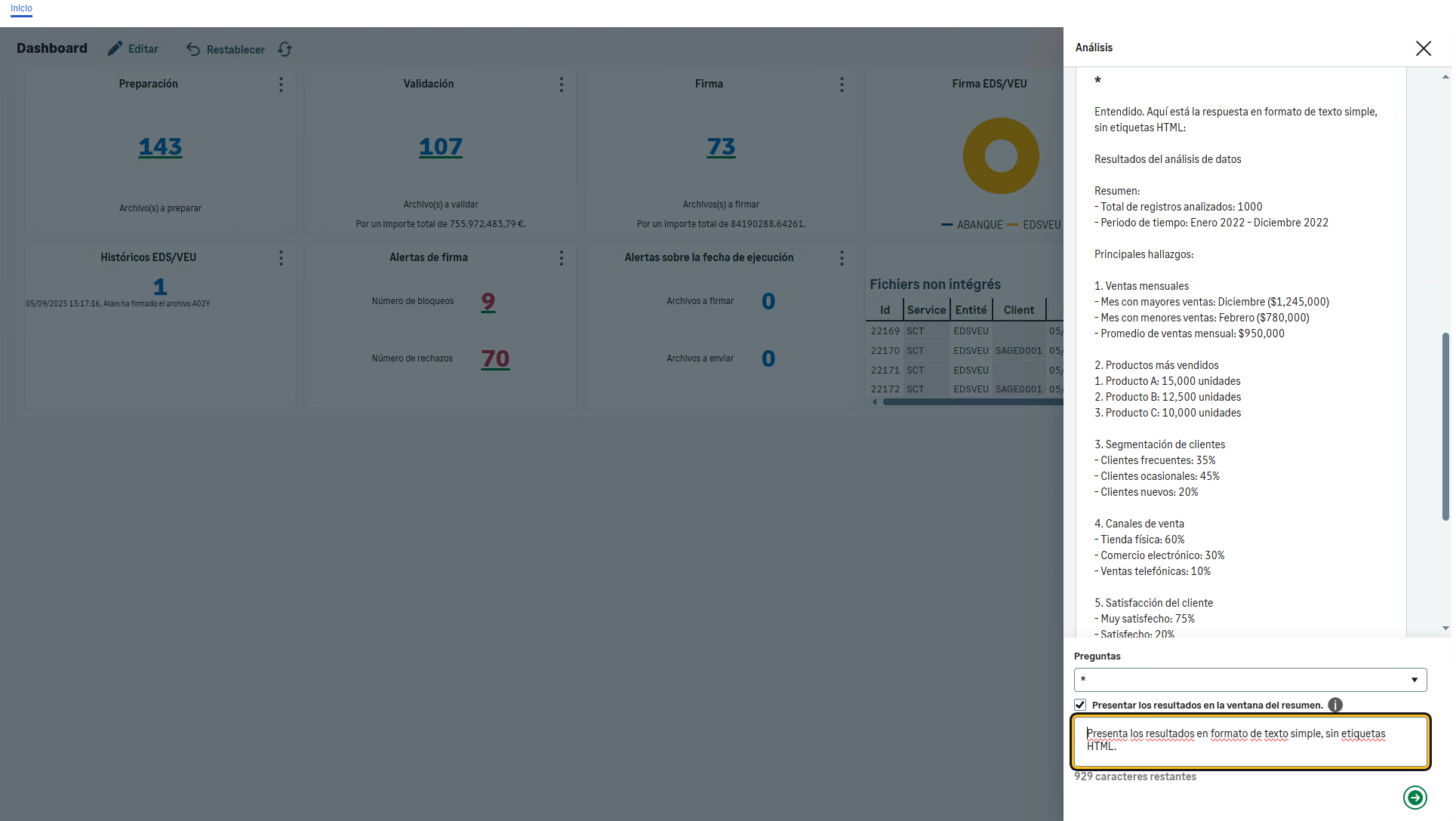Click the 107 archivos a validar link
Image resolution: width=1456 pixels, height=821 pixels.
pyautogui.click(x=441, y=146)
